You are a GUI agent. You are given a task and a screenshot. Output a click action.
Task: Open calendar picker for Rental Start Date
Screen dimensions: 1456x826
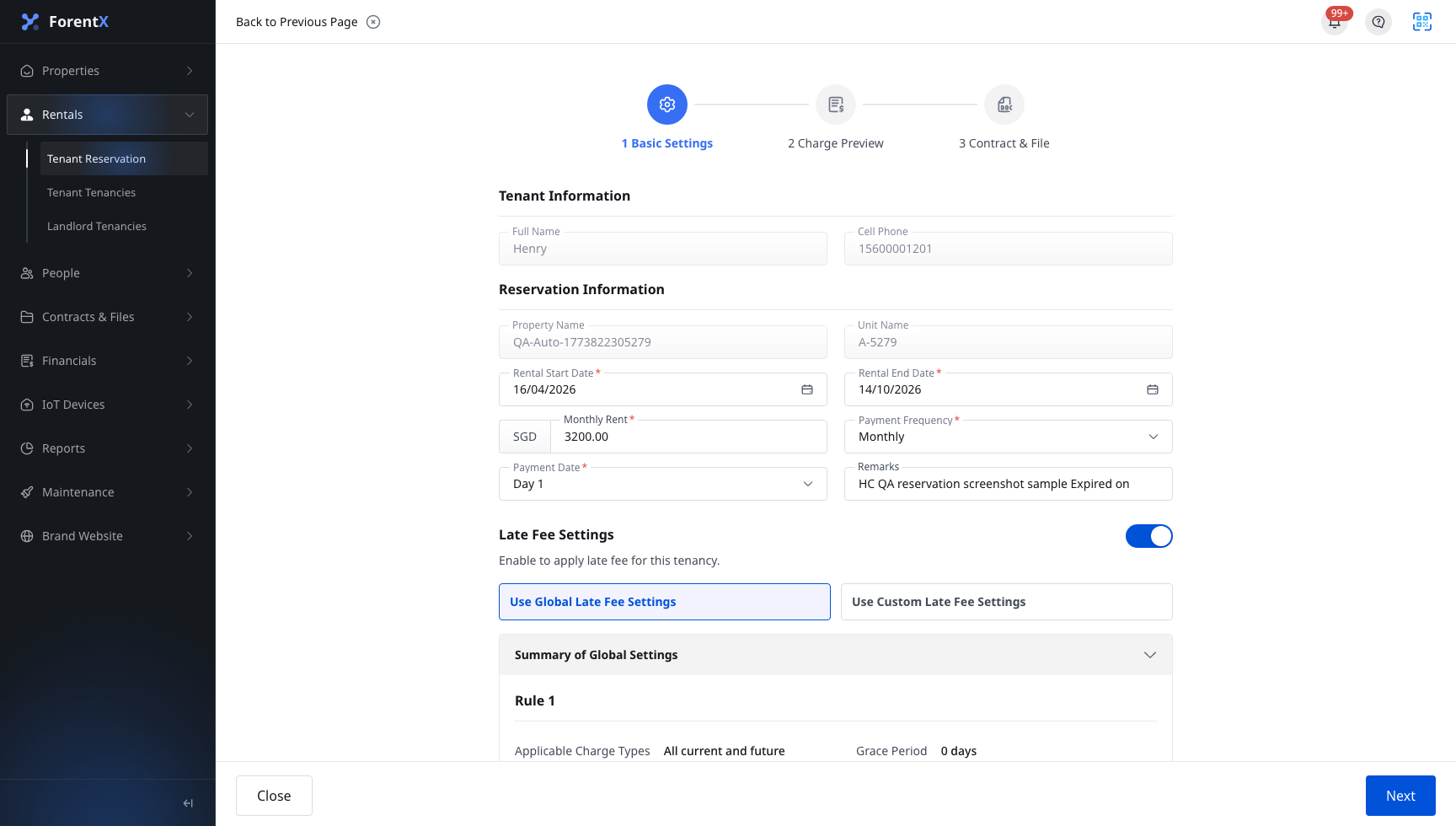(x=807, y=389)
